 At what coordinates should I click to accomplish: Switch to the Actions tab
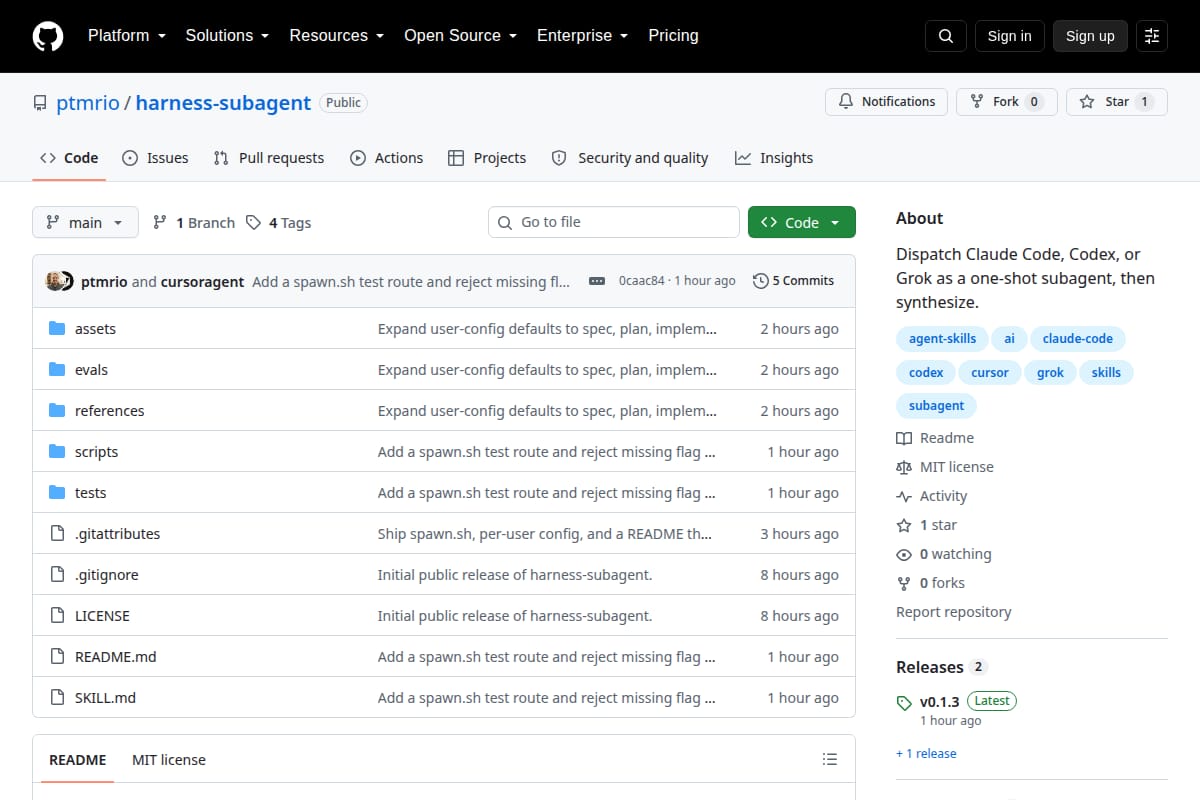pos(387,158)
